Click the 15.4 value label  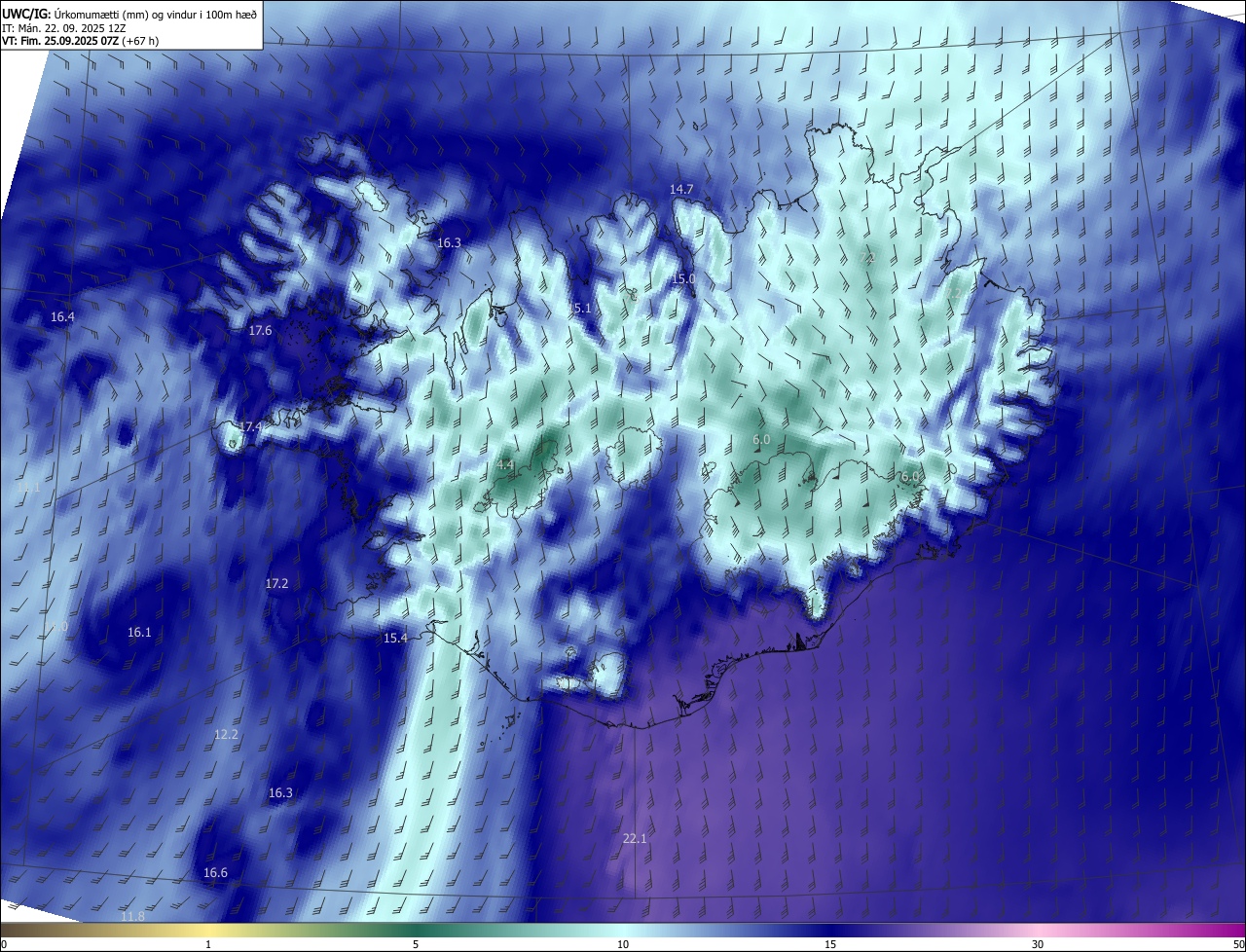pyautogui.click(x=395, y=639)
